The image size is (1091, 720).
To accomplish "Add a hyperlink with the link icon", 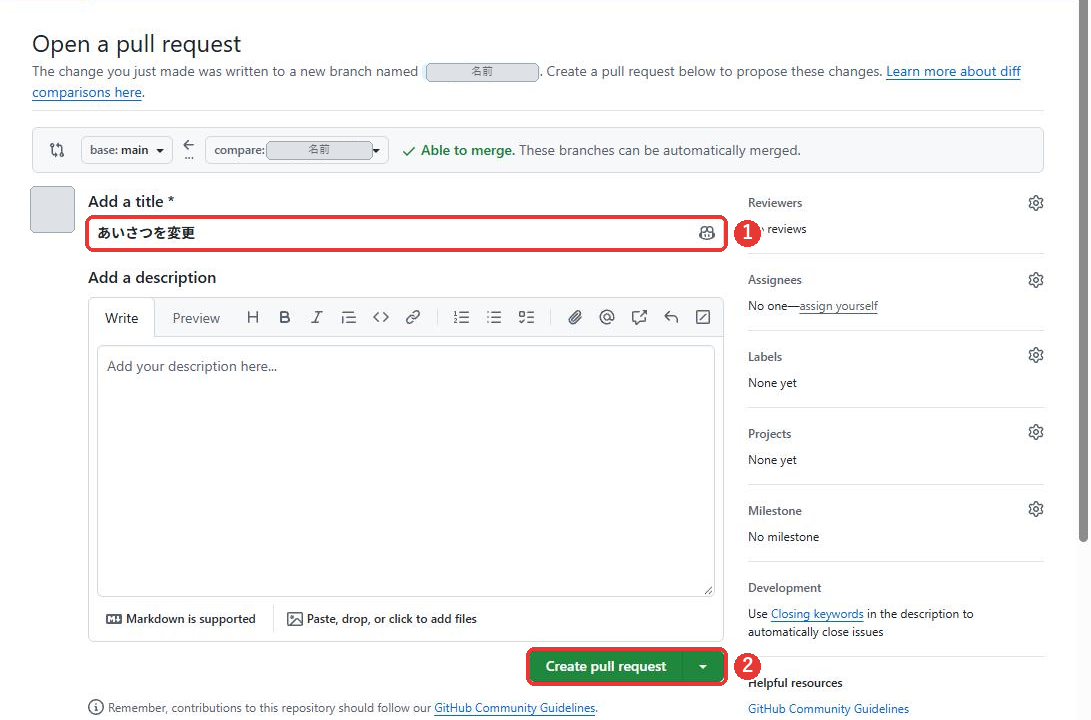I will click(x=413, y=317).
